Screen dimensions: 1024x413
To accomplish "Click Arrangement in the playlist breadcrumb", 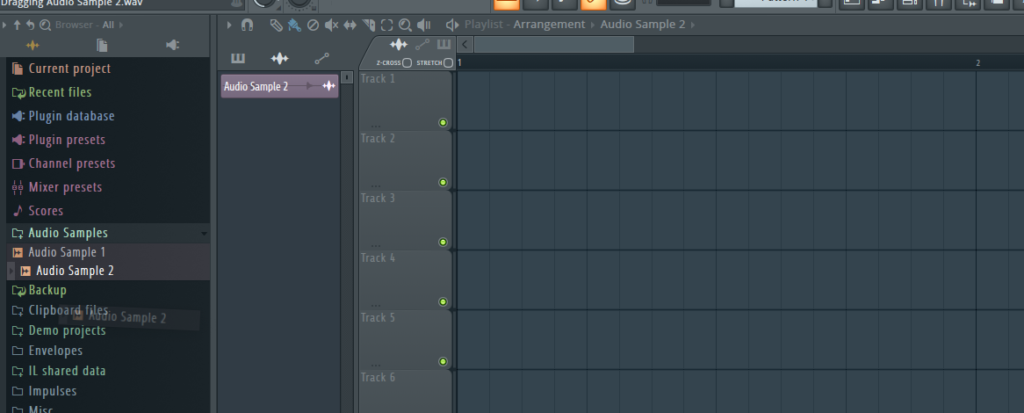I will click(550, 24).
